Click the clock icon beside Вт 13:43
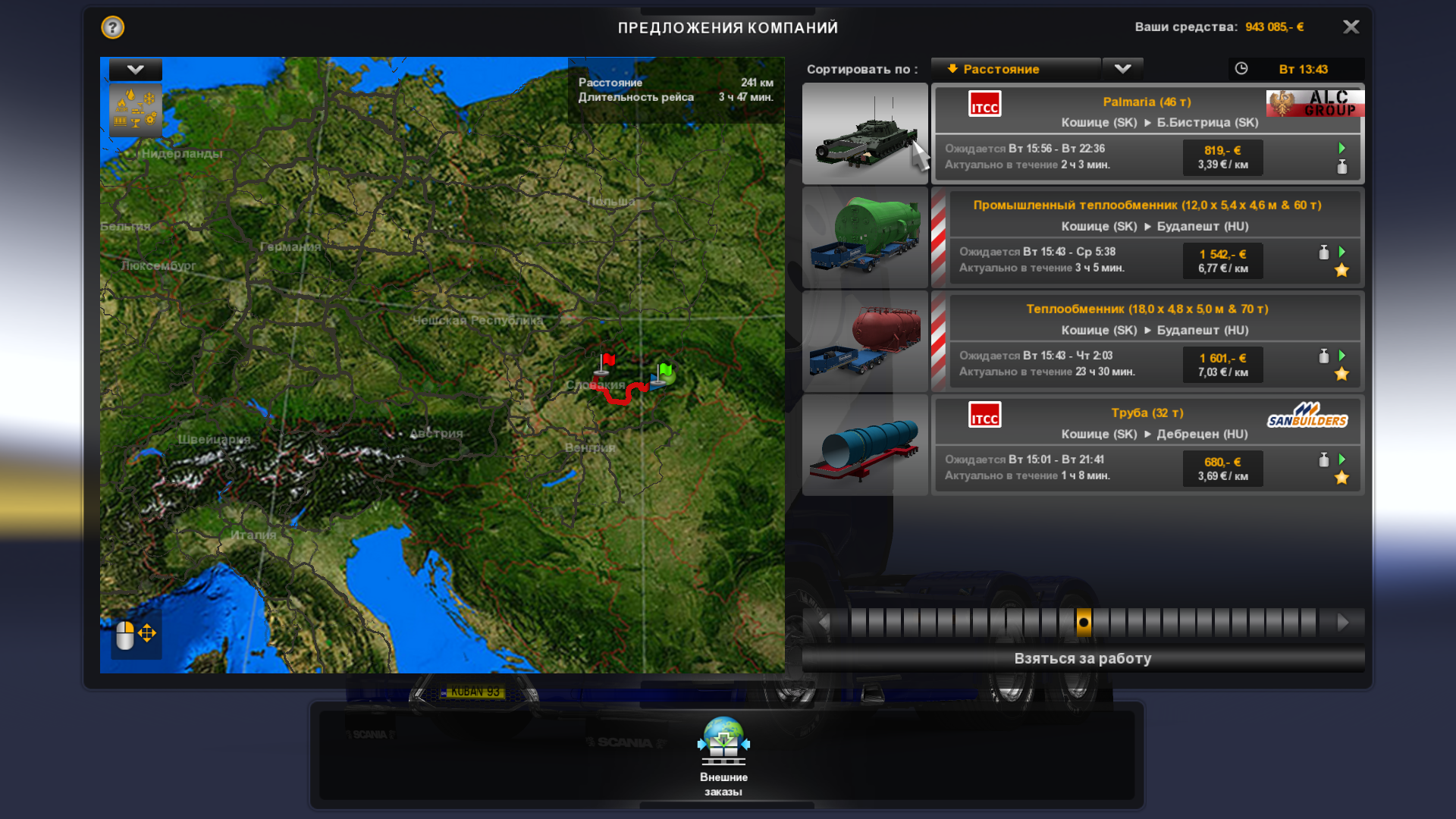 (x=1241, y=69)
